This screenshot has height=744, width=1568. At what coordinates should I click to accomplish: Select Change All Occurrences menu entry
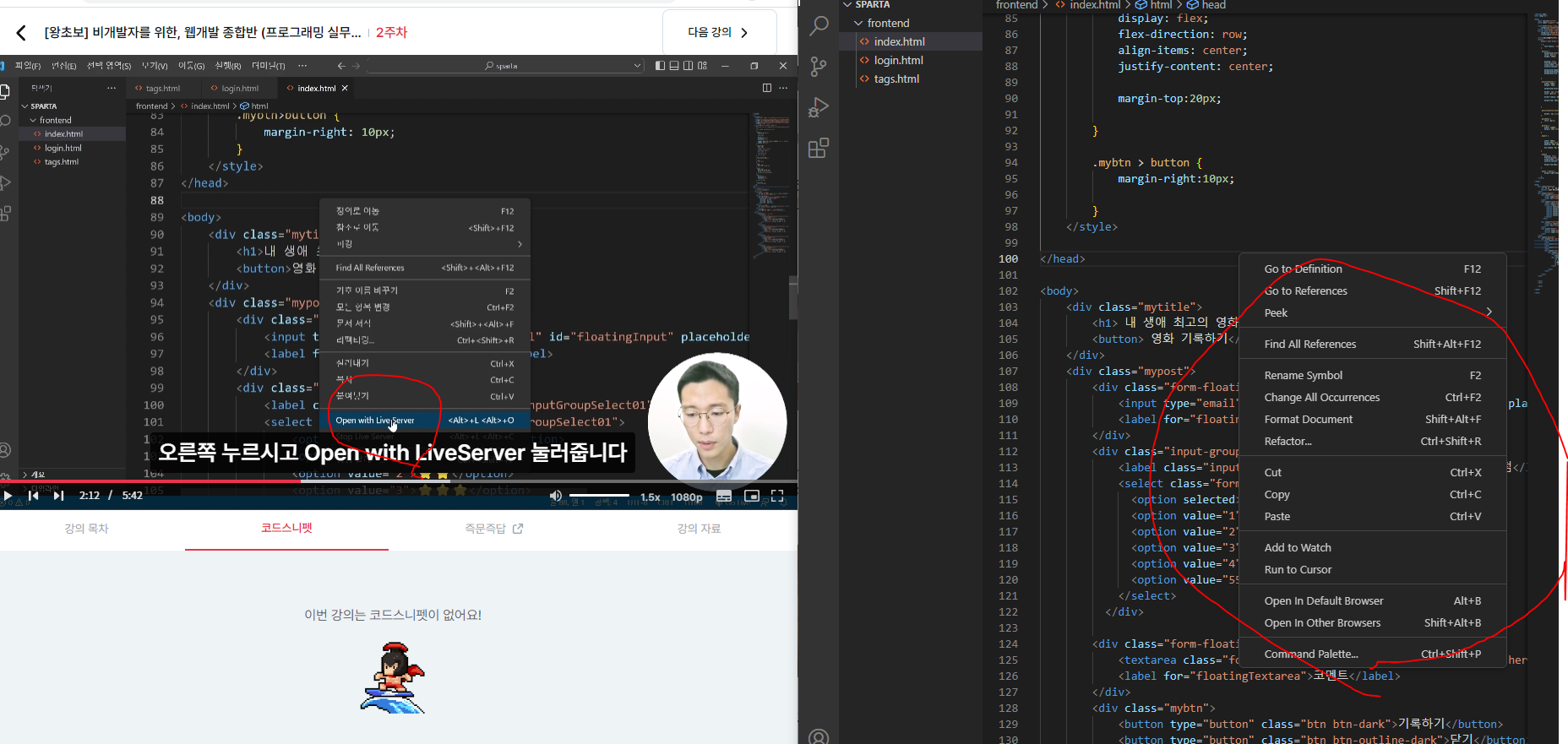pyautogui.click(x=1372, y=398)
